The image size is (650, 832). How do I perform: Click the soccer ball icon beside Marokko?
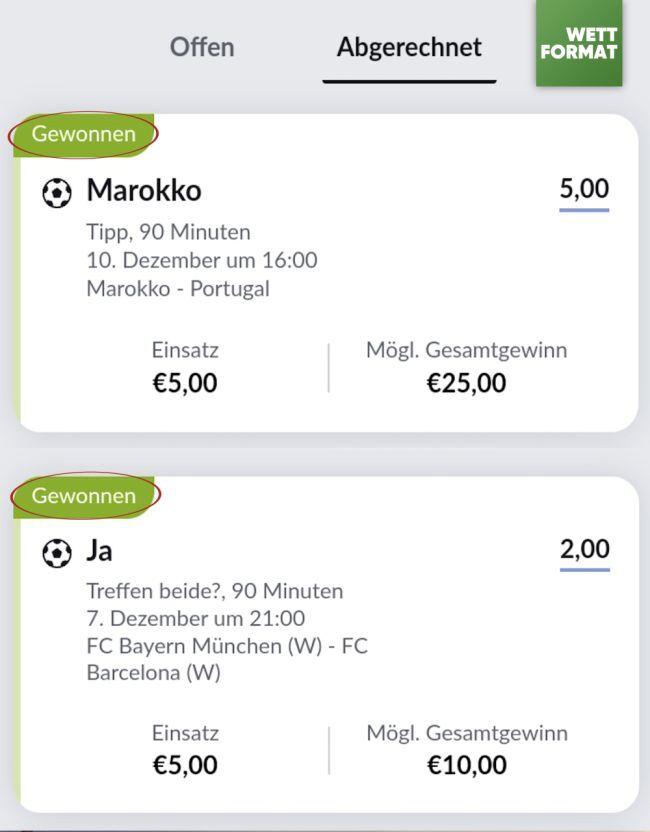tap(57, 191)
